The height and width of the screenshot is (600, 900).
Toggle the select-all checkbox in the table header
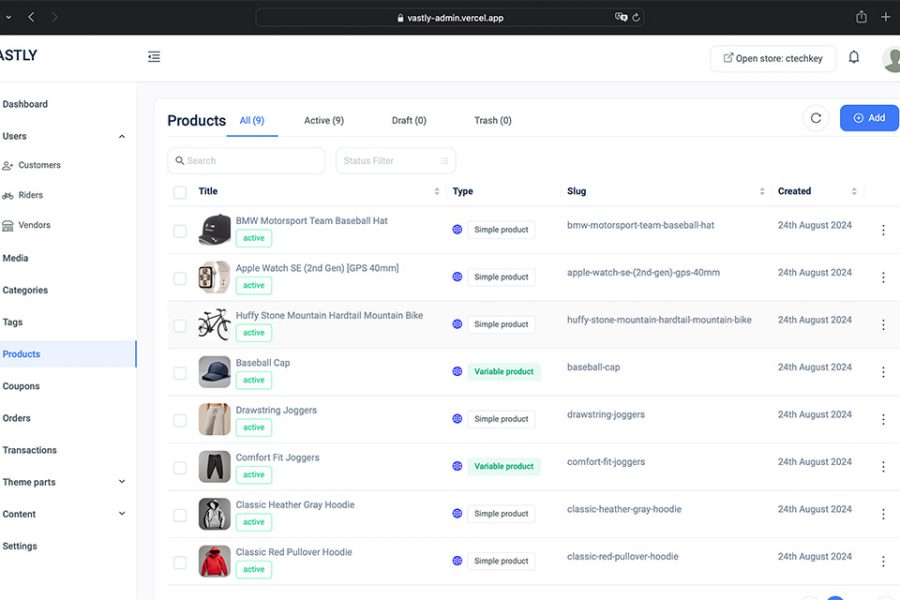[180, 192]
